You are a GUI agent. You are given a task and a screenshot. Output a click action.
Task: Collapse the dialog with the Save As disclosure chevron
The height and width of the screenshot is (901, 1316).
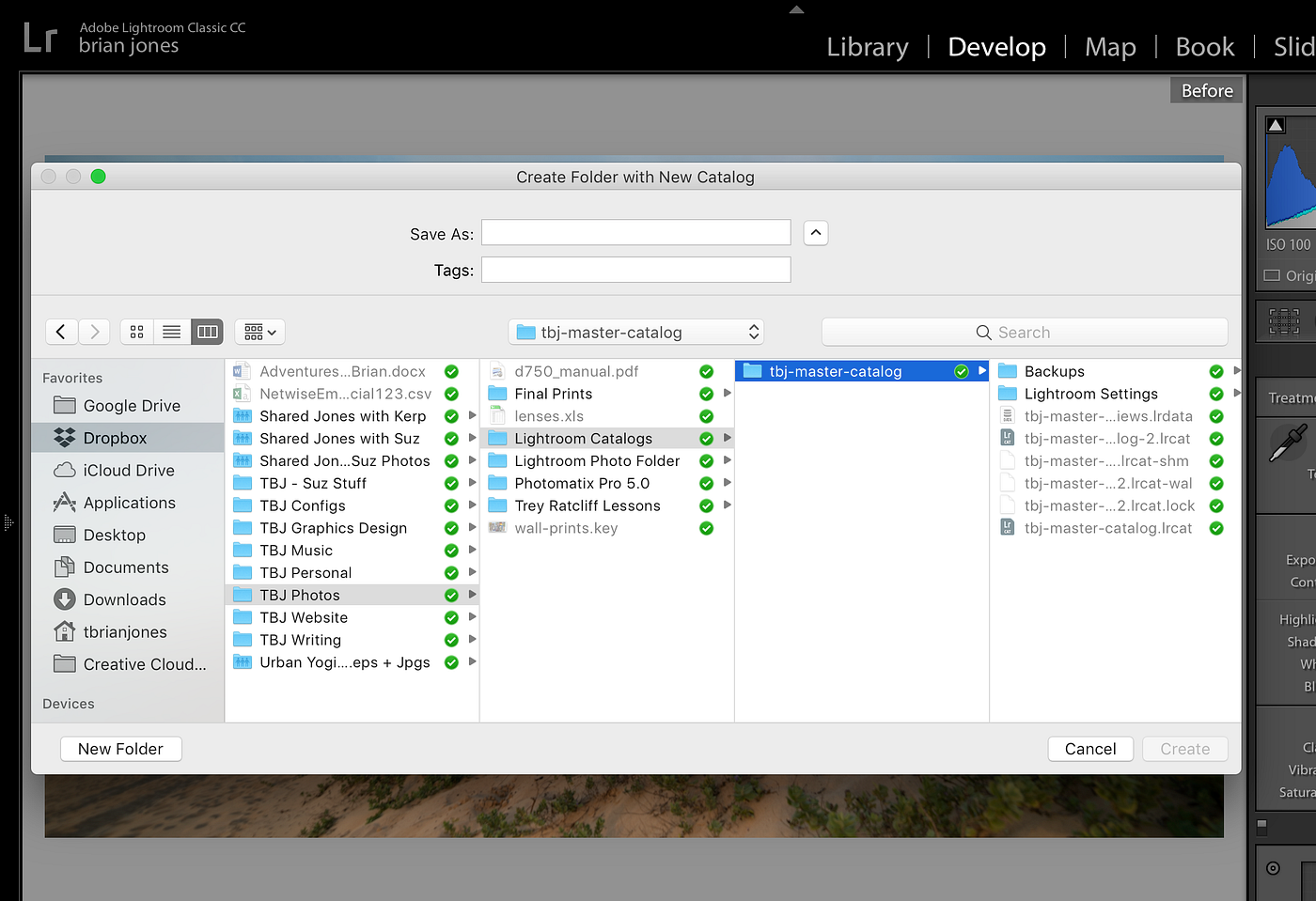[x=815, y=232]
